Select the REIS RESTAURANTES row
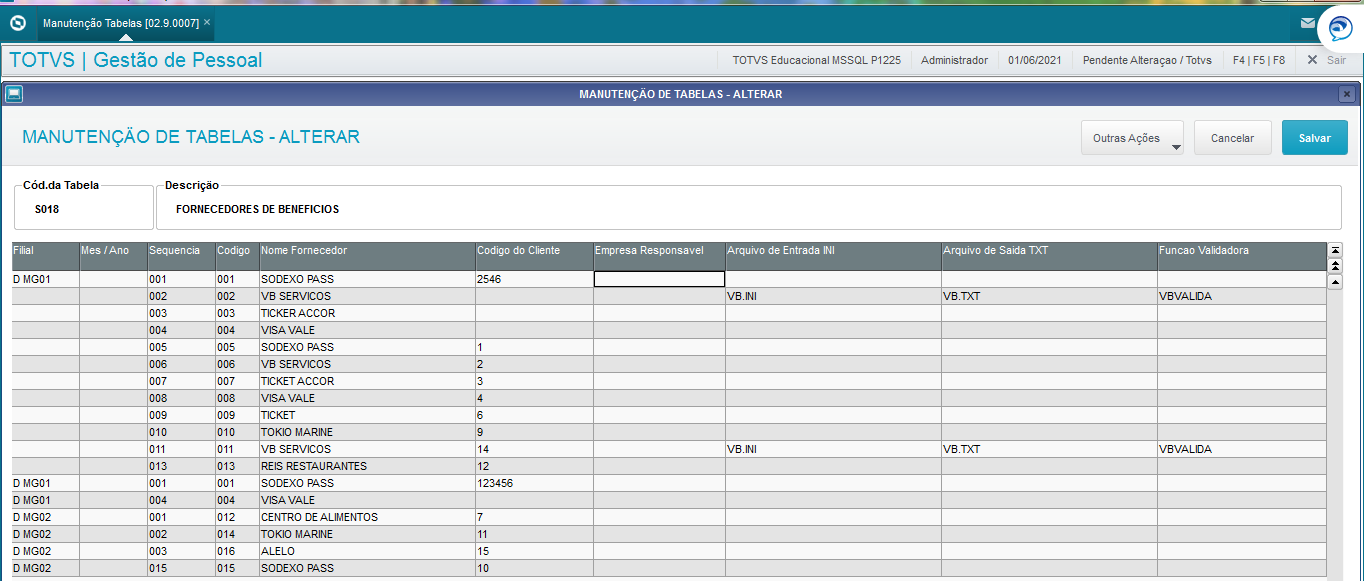The image size is (1364, 581). pyautogui.click(x=669, y=466)
